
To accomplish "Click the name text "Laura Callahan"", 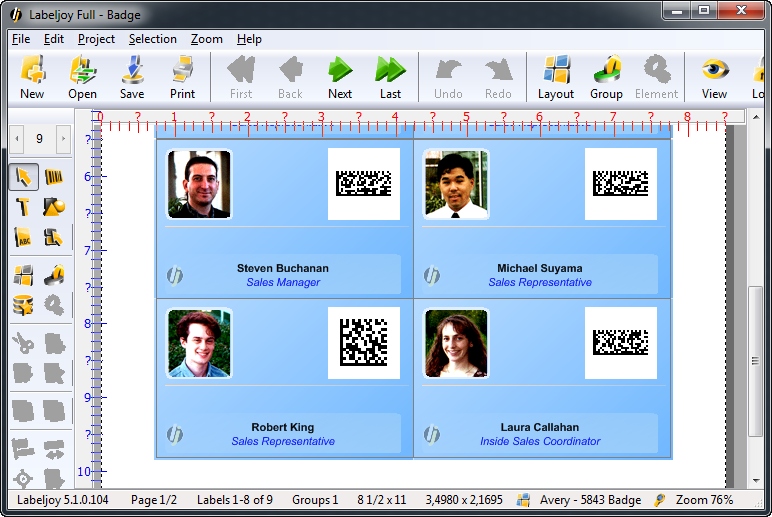I will pos(540,427).
